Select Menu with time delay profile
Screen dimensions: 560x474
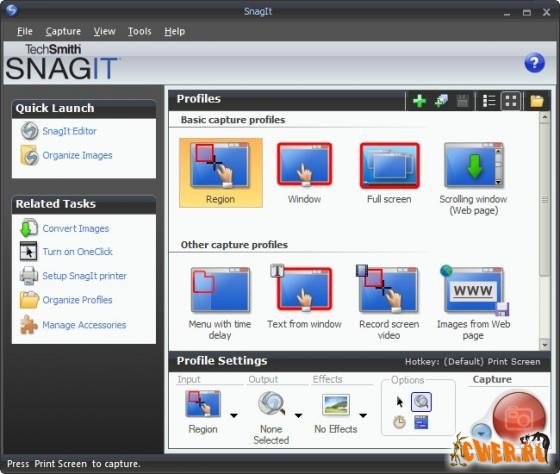pos(220,303)
